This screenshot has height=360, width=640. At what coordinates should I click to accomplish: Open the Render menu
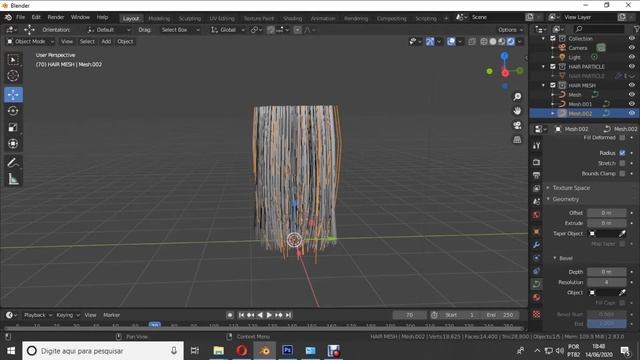click(x=56, y=17)
